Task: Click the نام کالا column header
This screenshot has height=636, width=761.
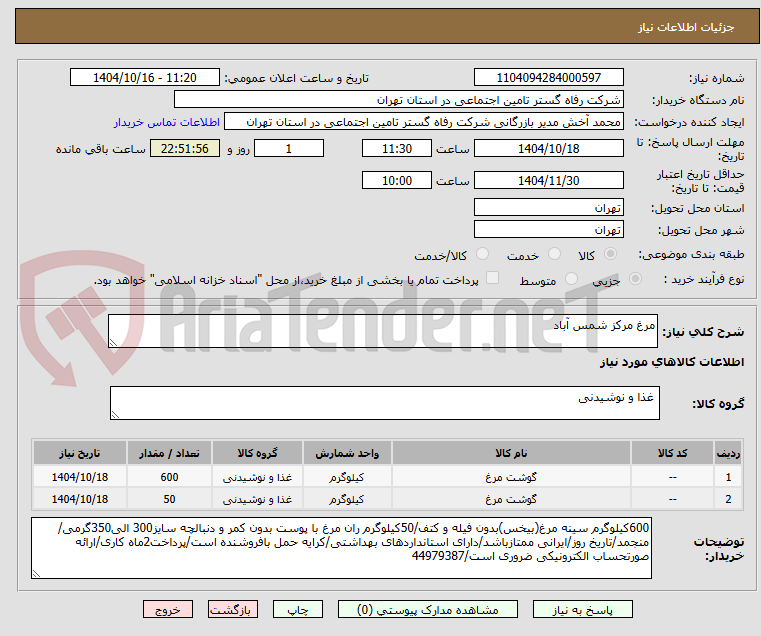Action: [x=511, y=453]
